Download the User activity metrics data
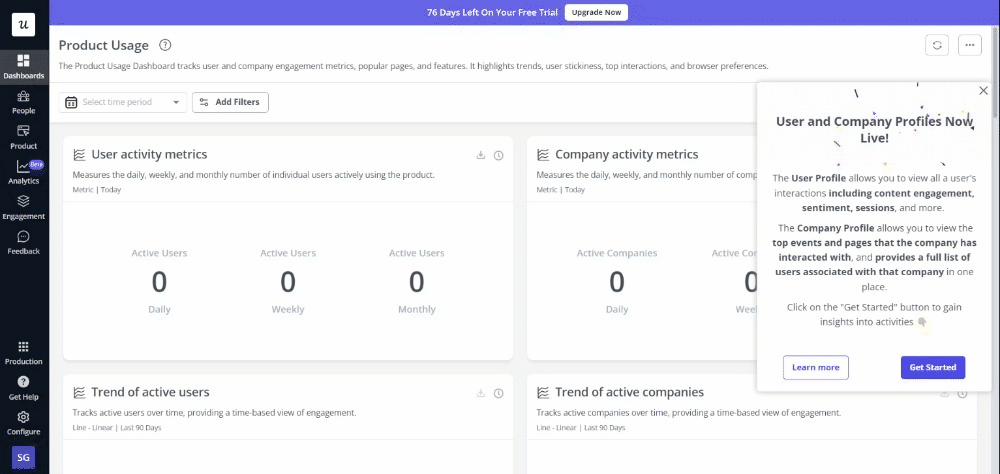Viewport: 1000px width, 474px height. click(481, 155)
